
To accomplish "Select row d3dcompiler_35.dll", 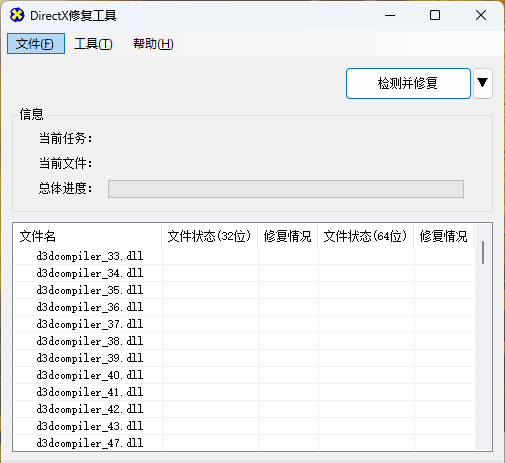I will [244, 290].
